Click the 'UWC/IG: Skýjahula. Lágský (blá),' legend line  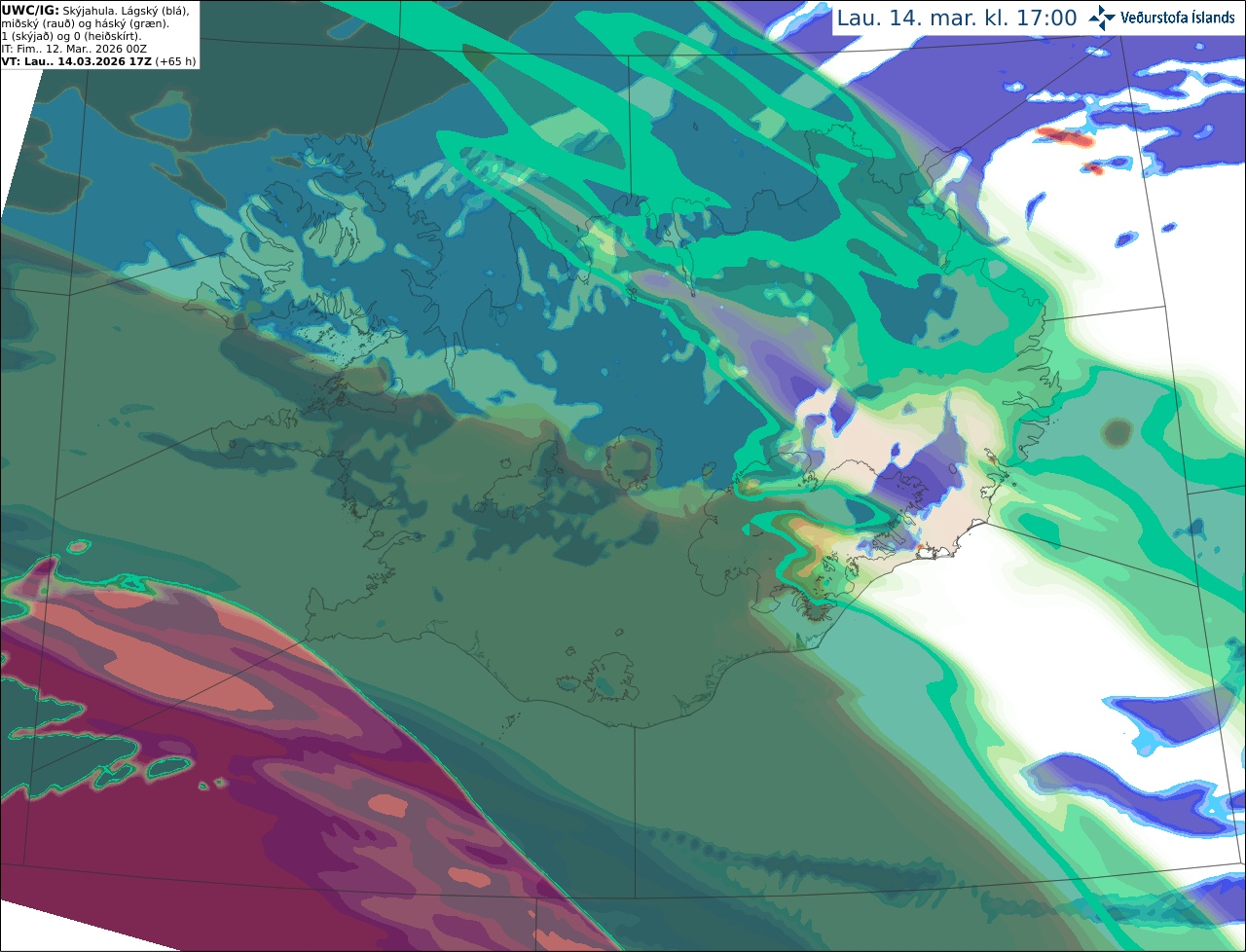pyautogui.click(x=96, y=10)
